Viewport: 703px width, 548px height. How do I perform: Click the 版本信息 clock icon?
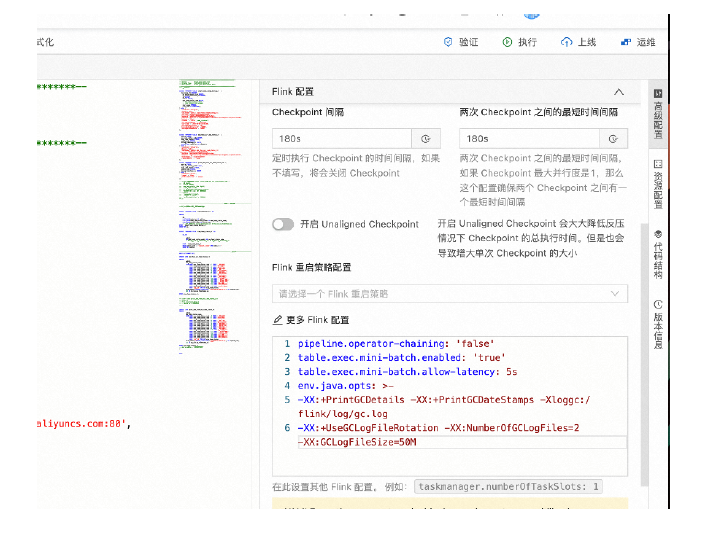pyautogui.click(x=658, y=304)
